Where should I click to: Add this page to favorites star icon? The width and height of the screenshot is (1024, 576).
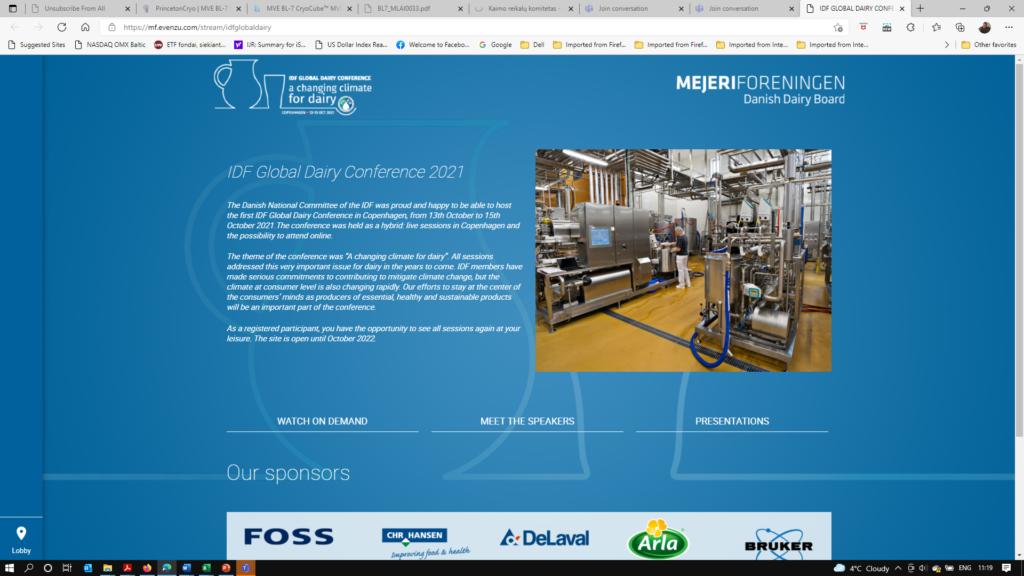pos(838,27)
